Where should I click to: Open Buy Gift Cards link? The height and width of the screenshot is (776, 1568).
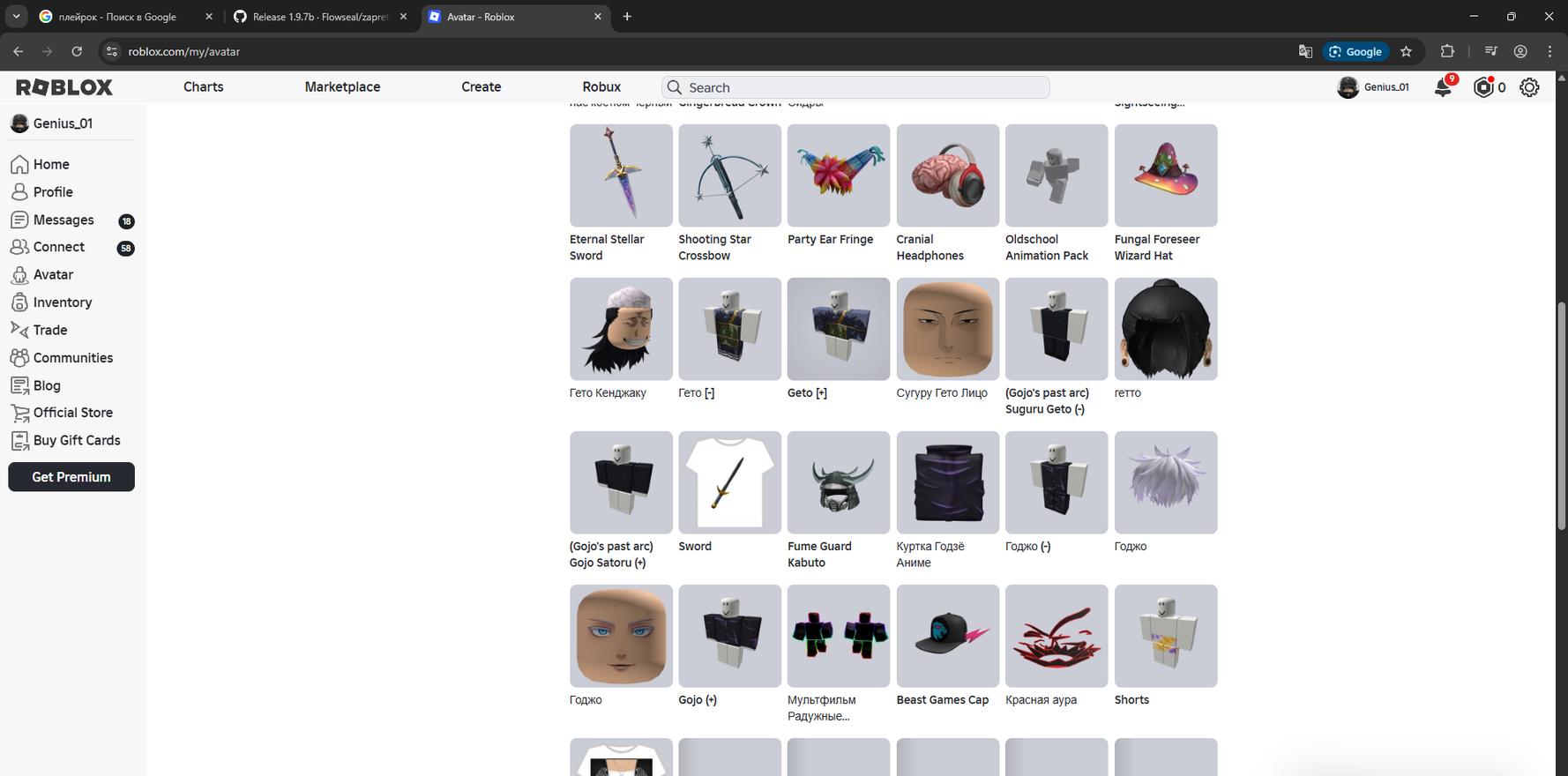coord(76,440)
